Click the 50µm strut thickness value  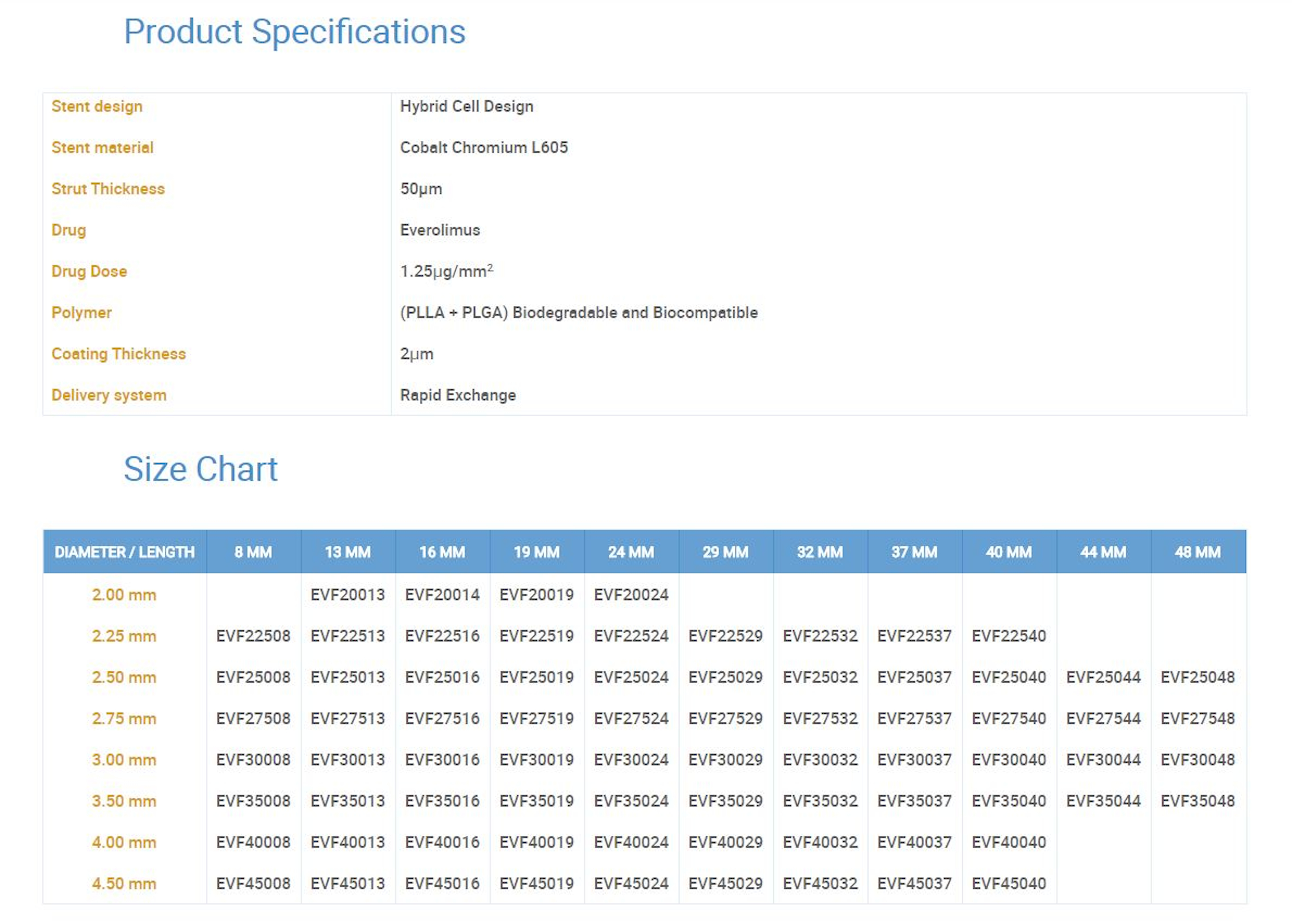click(421, 189)
